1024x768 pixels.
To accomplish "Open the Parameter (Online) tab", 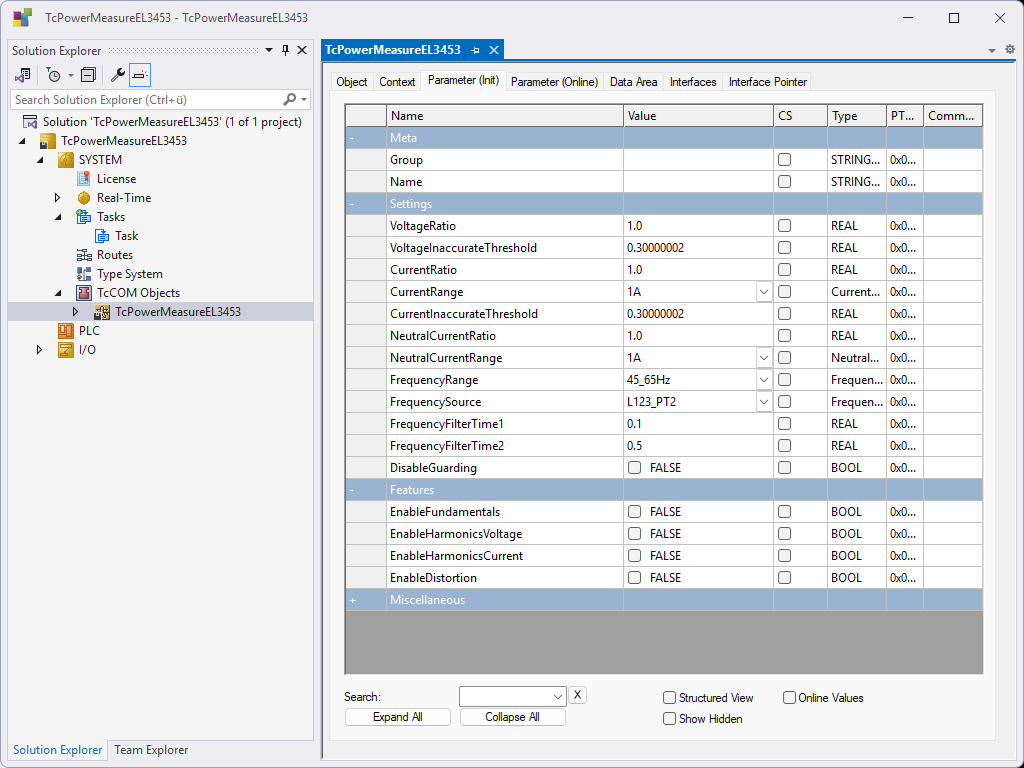I will [554, 82].
